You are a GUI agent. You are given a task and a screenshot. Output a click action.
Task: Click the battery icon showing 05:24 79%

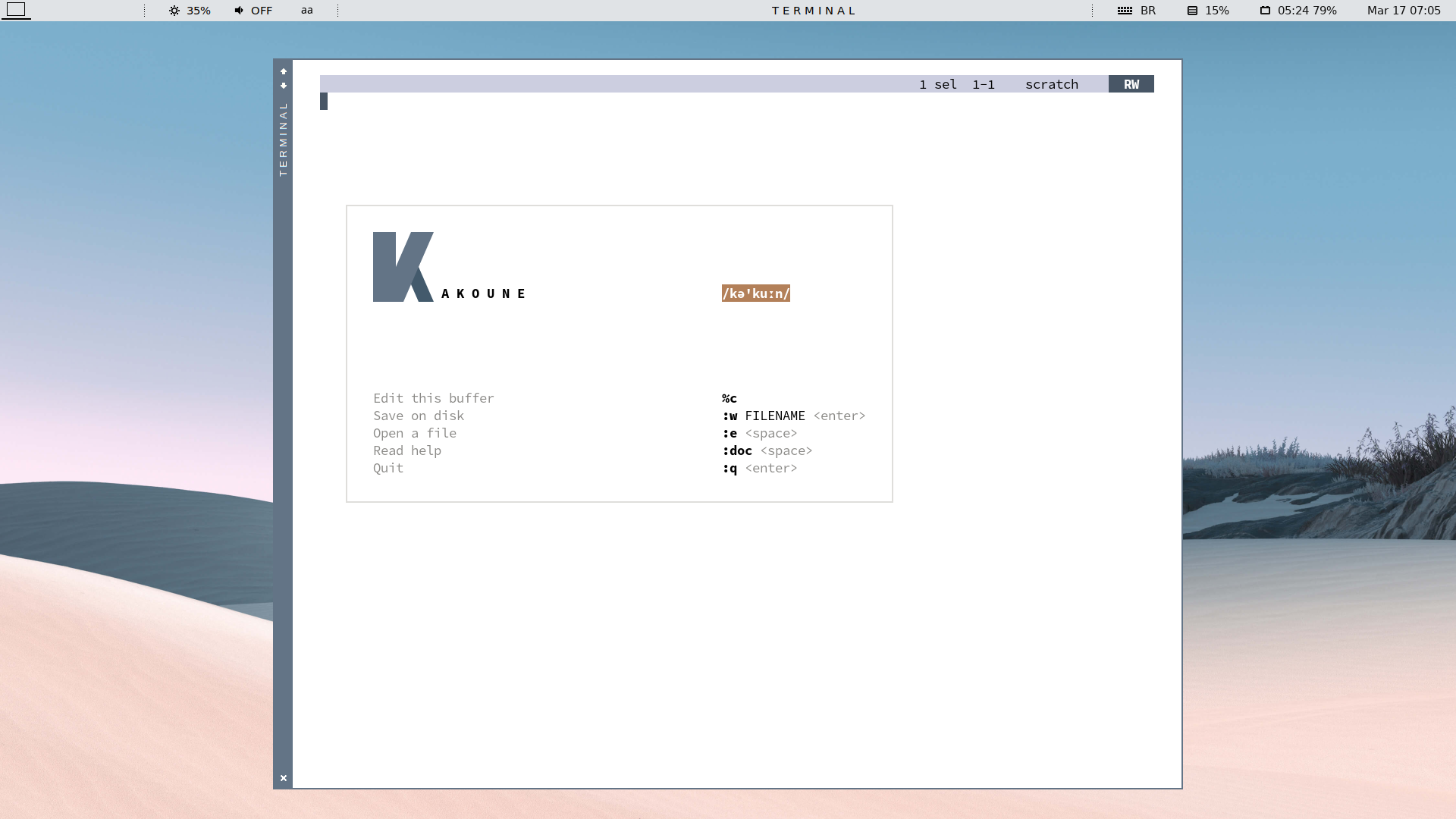[x=1265, y=11]
